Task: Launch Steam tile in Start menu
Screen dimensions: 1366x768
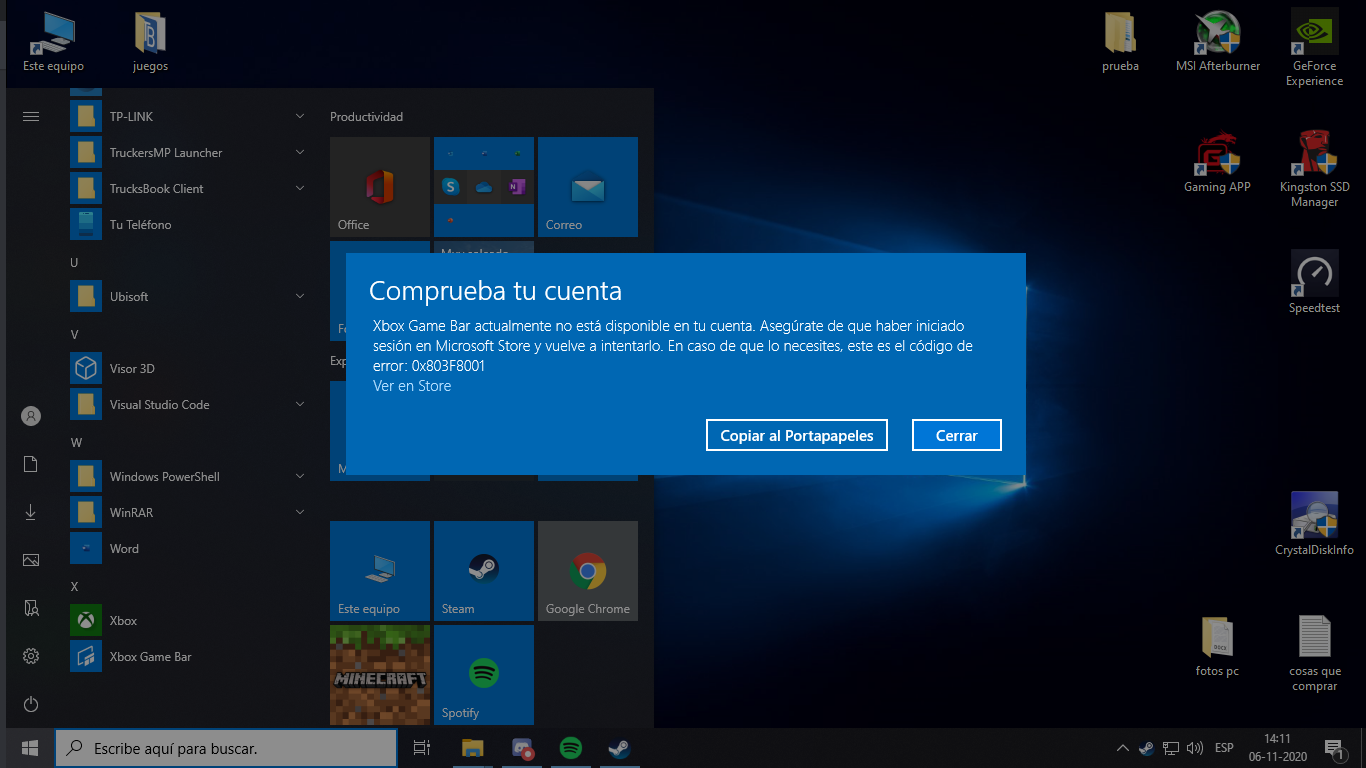Action: coord(484,571)
